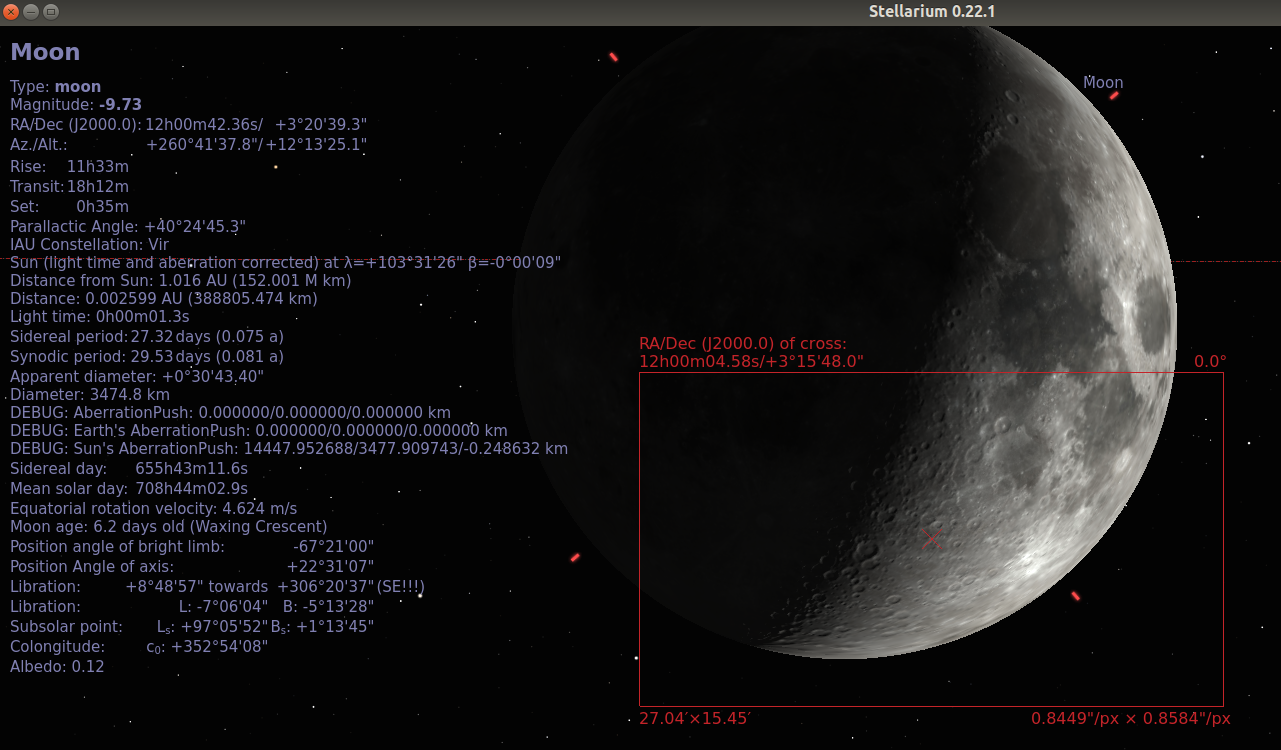Click the upper-left red selection marker
The image size is (1281, 750).
coord(613,57)
